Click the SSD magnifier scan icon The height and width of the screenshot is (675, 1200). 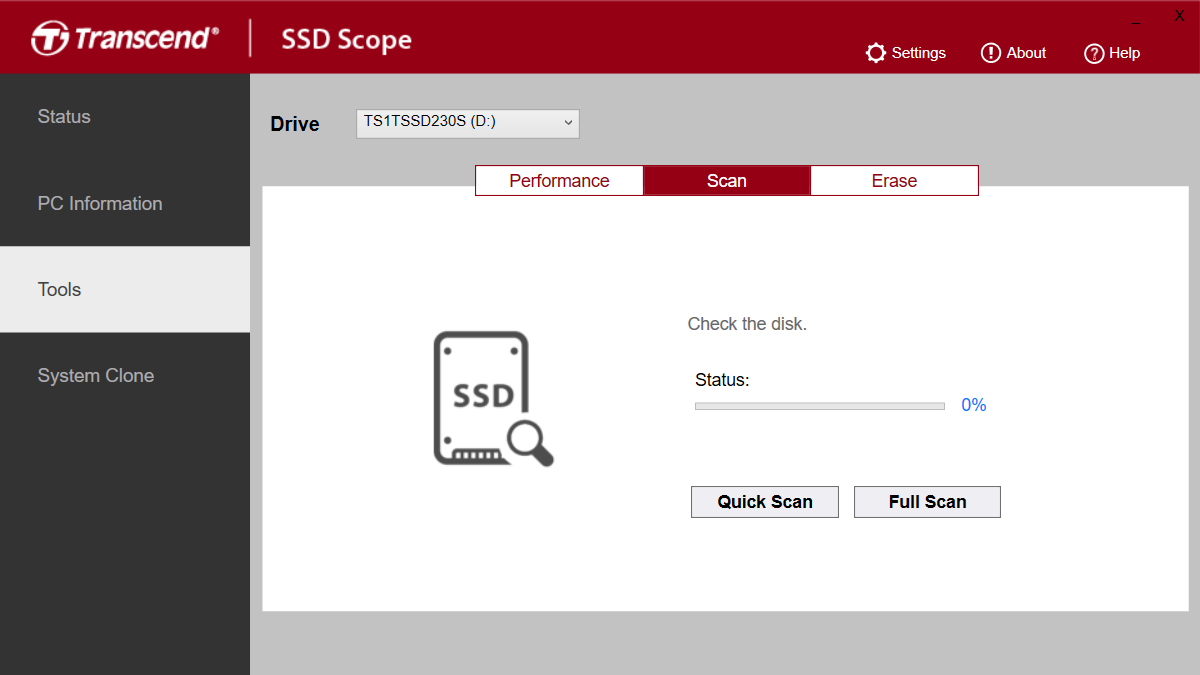click(493, 398)
